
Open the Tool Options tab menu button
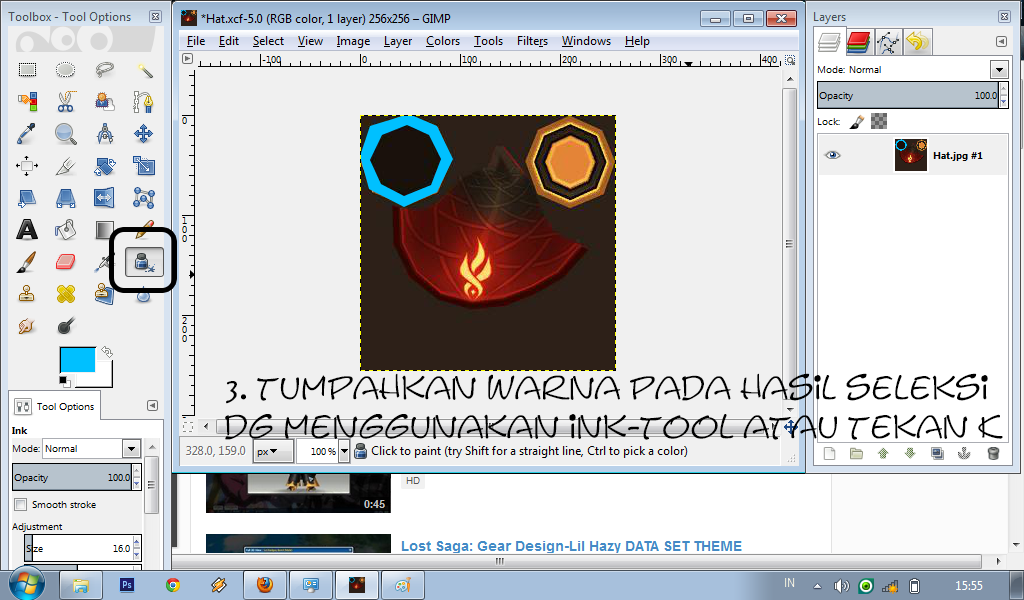point(152,405)
